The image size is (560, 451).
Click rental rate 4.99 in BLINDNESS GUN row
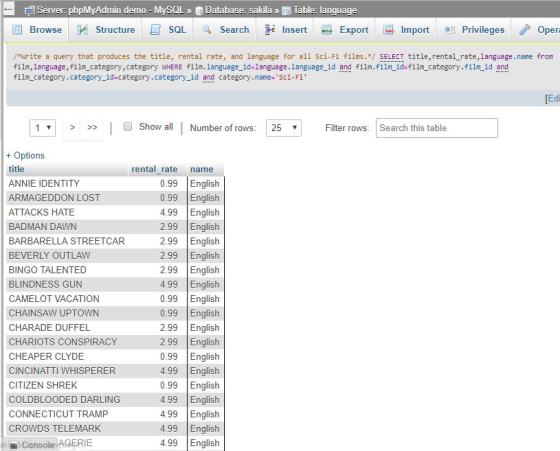point(169,285)
